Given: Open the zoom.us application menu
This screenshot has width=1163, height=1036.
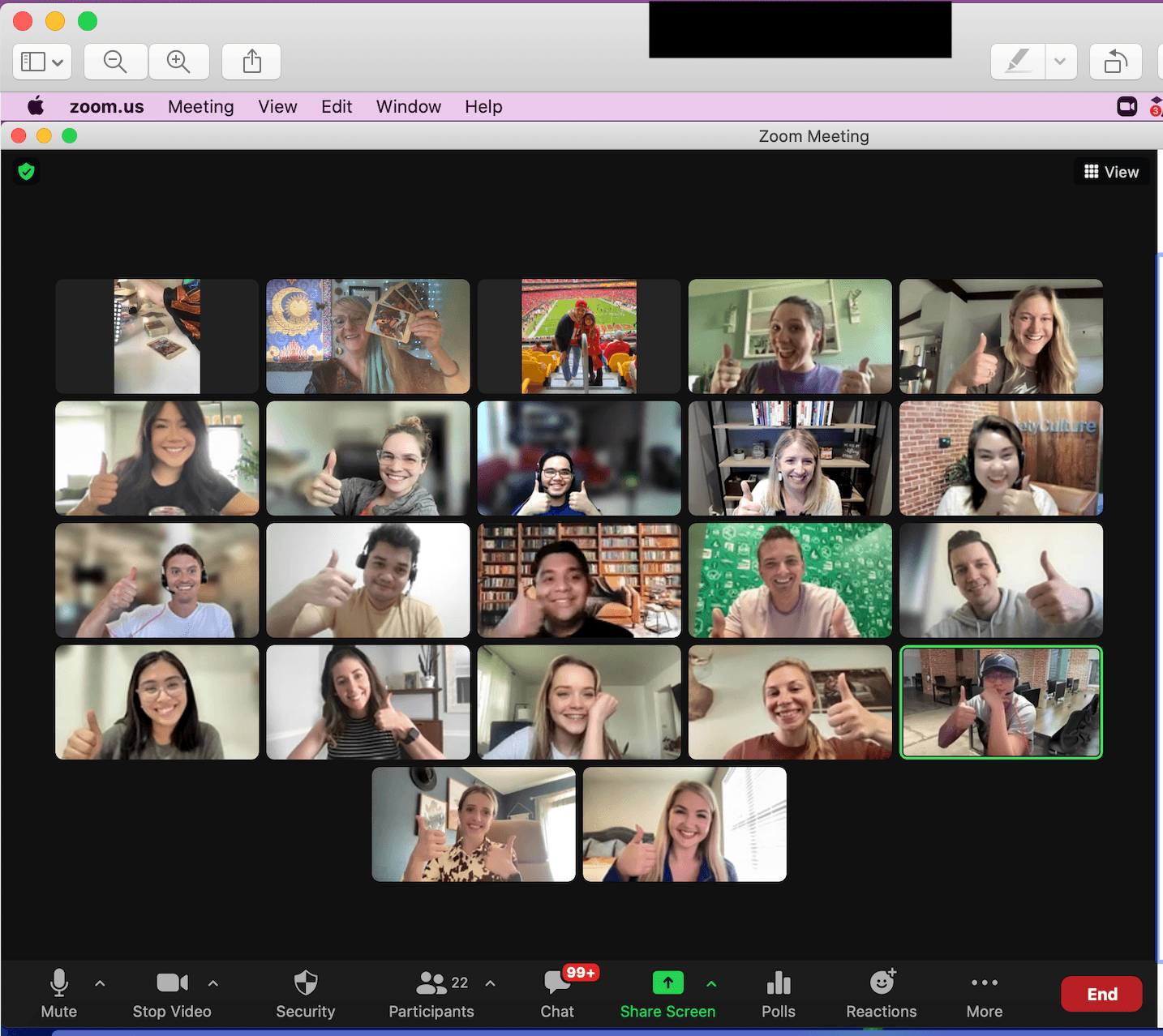Looking at the screenshot, I should [106, 107].
